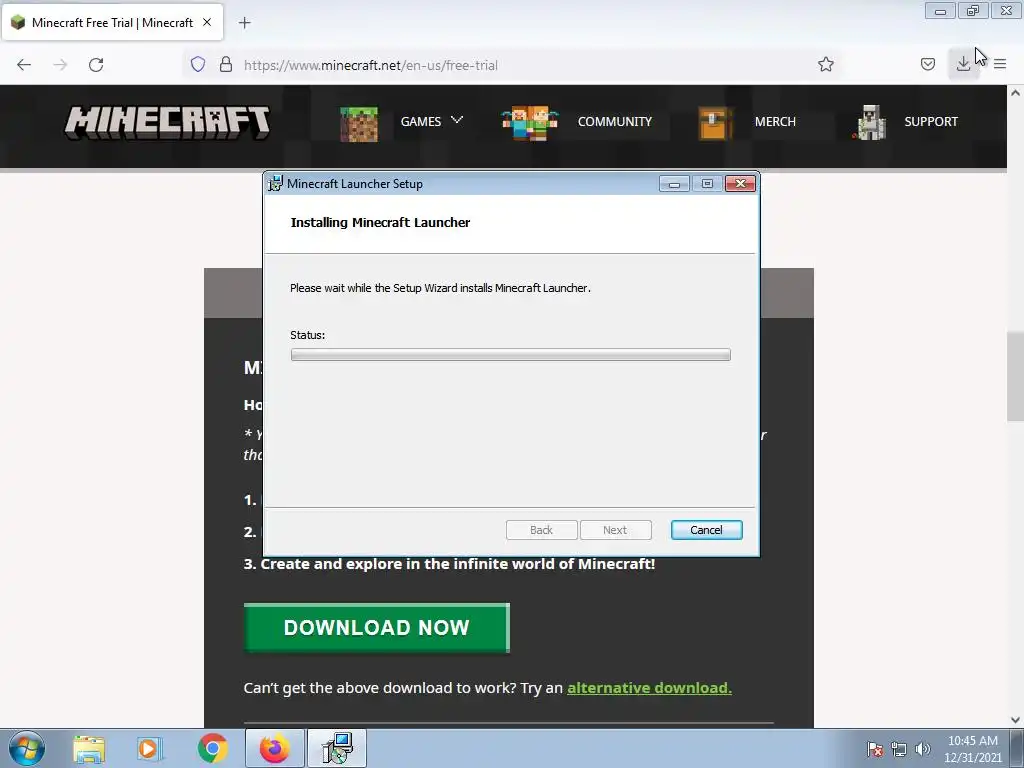This screenshot has width=1024, height=768.
Task: Close the Minecraft Free Trial tab
Action: click(207, 22)
